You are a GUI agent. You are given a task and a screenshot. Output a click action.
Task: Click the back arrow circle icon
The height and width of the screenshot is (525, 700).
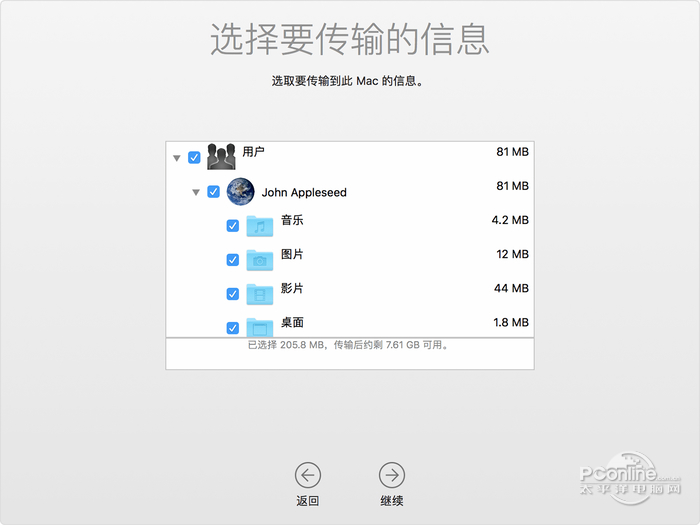coord(308,475)
